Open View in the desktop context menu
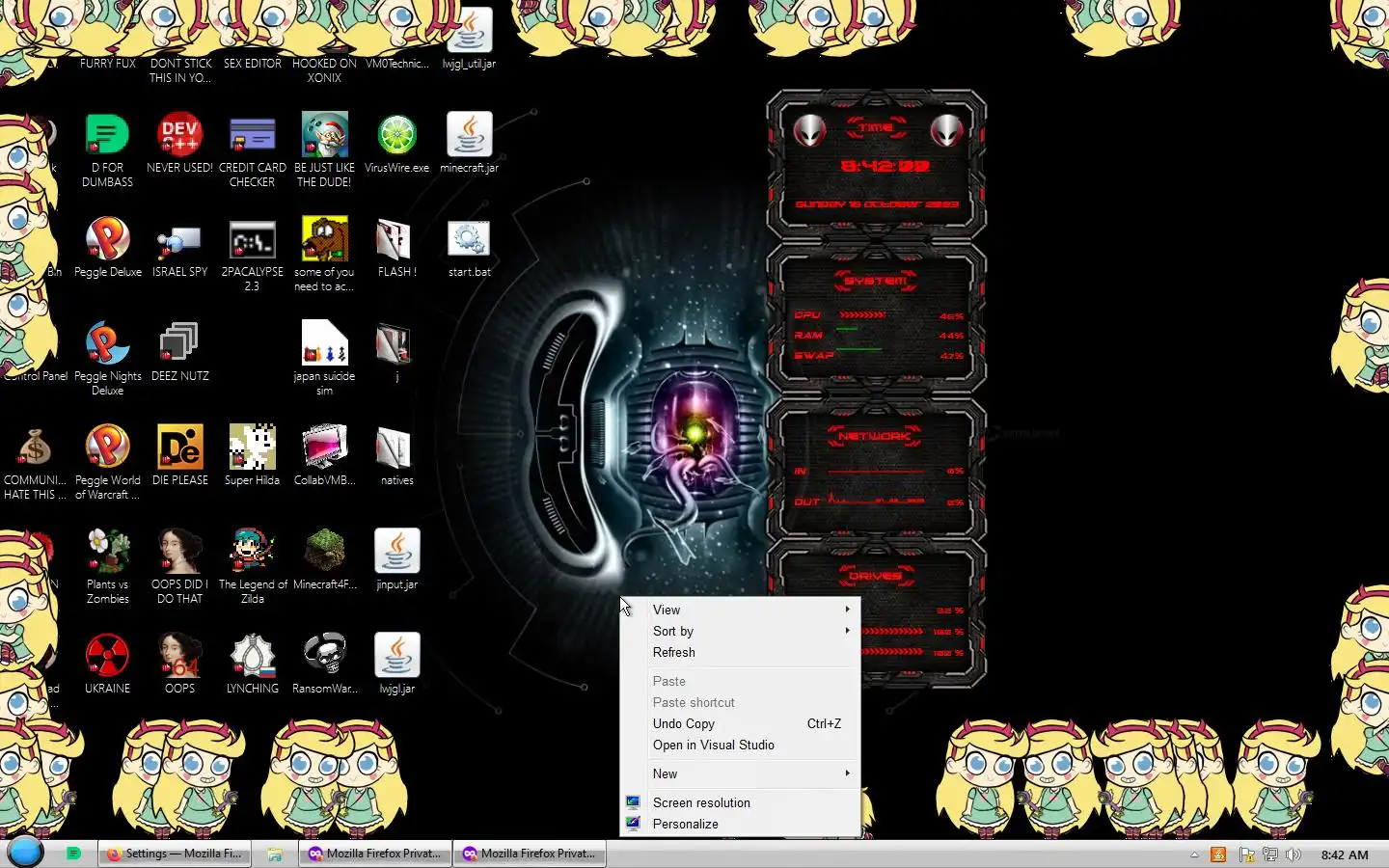 point(740,610)
